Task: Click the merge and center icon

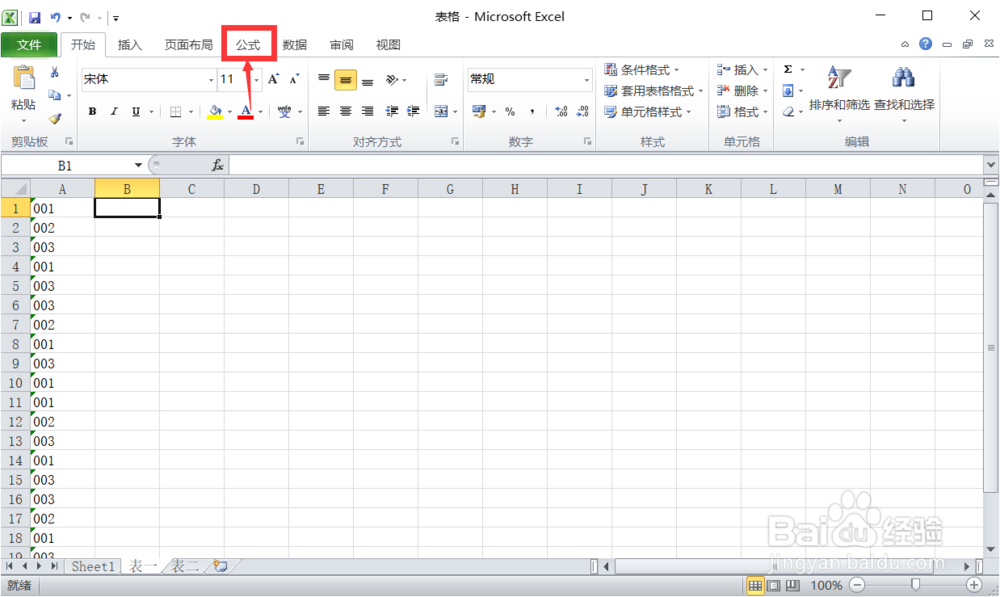Action: coord(441,112)
